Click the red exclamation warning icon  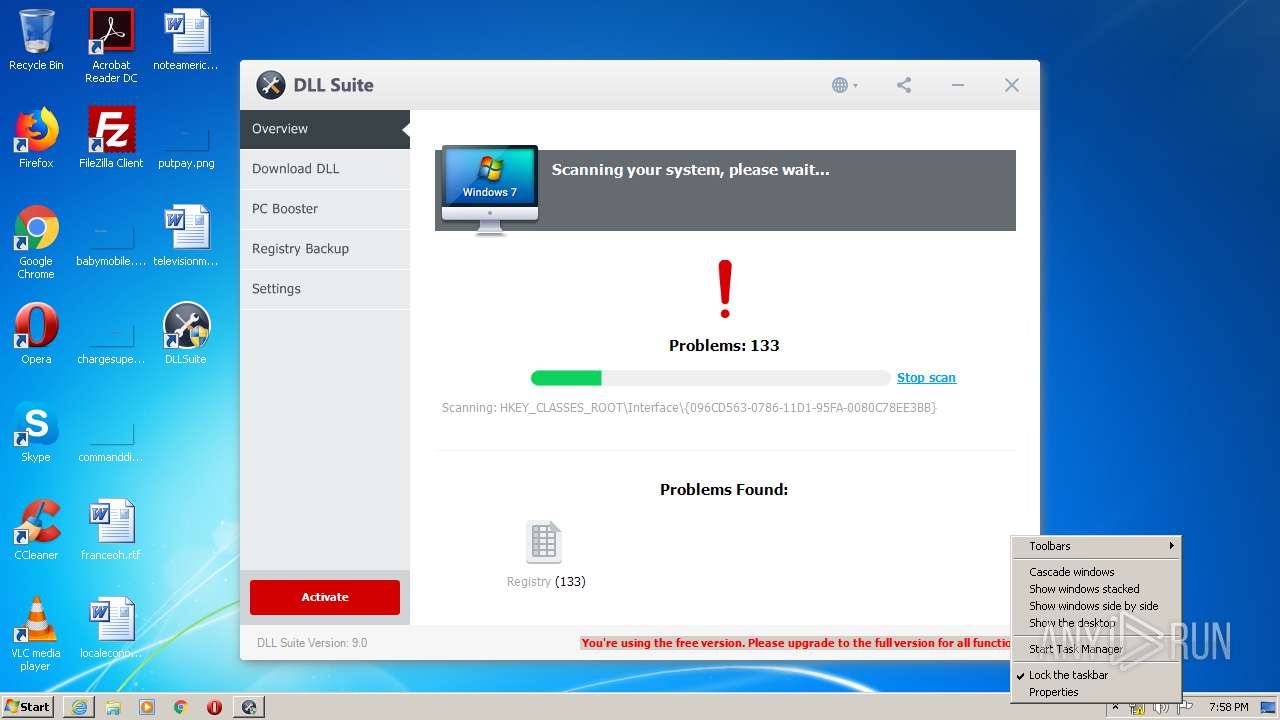pyautogui.click(x=725, y=289)
